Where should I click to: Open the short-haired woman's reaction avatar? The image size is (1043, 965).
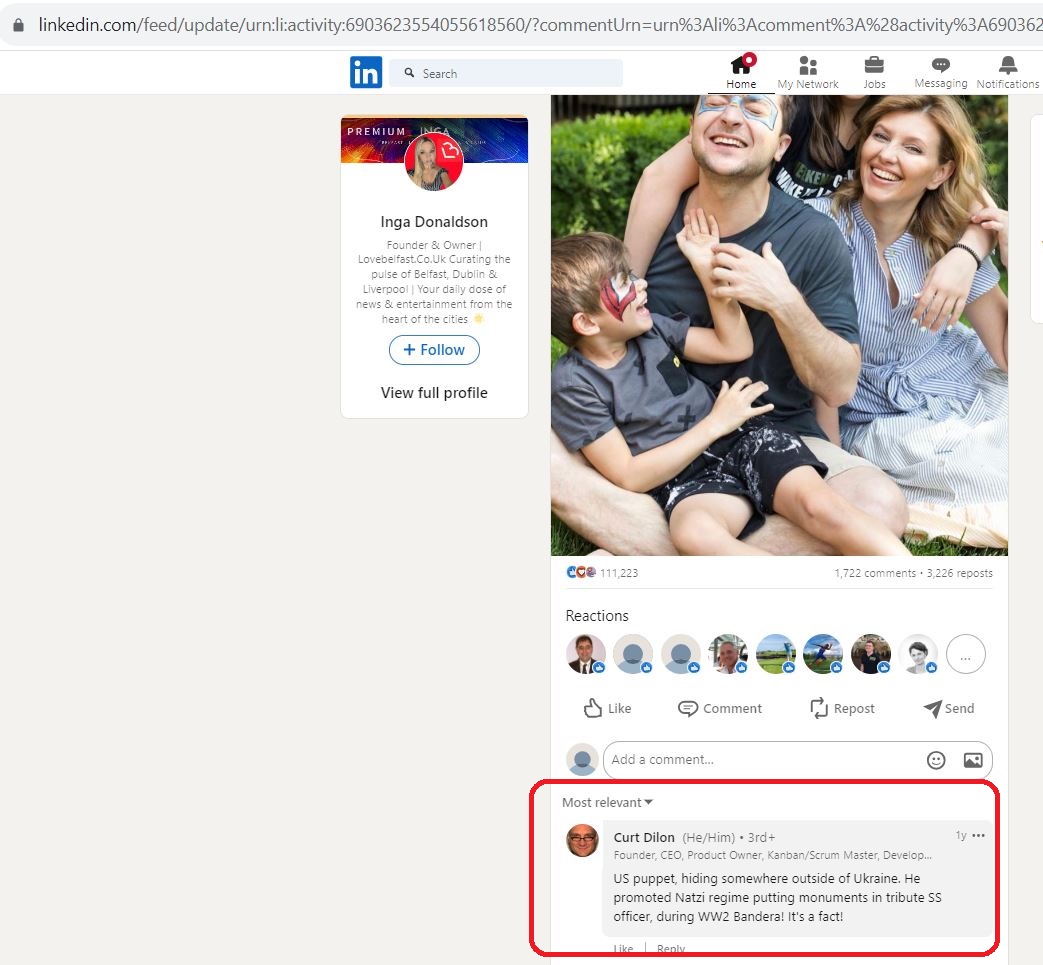918,654
